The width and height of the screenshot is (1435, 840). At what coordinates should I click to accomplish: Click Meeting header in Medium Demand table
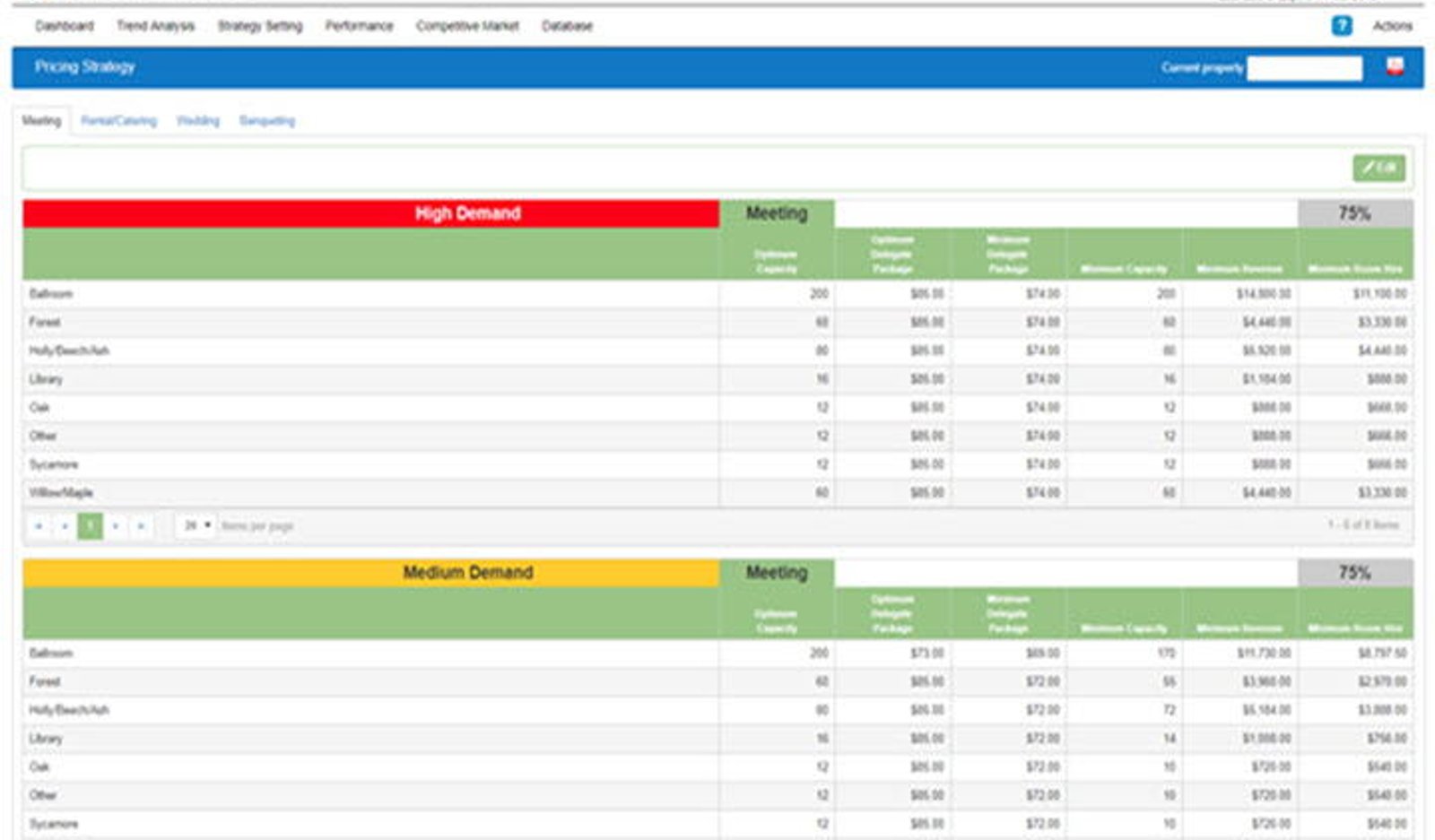click(777, 573)
